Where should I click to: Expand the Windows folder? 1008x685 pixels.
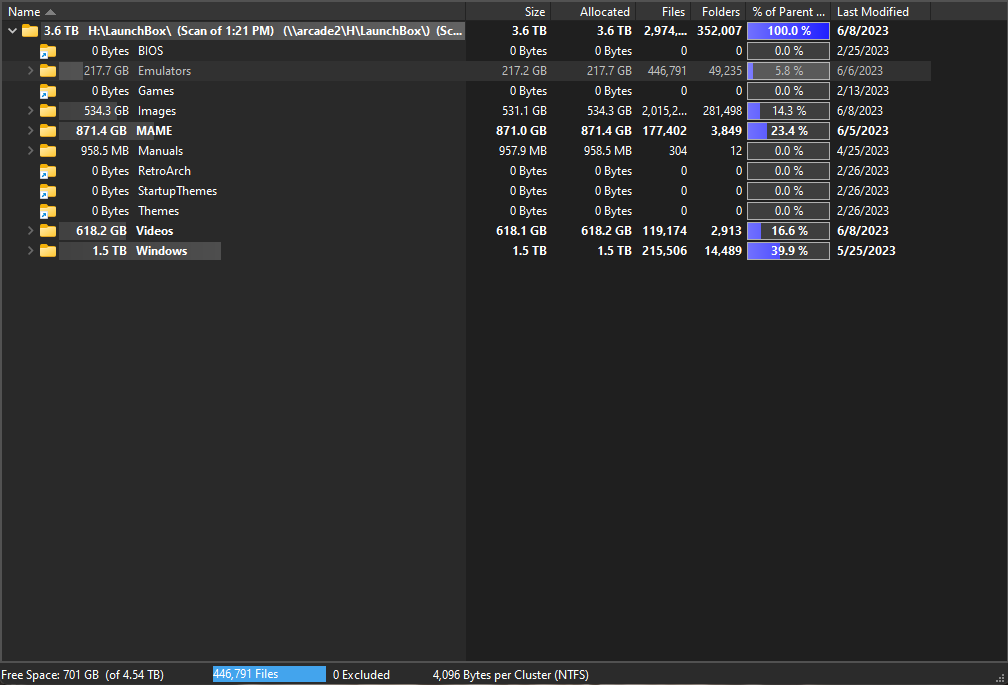[x=30, y=251]
